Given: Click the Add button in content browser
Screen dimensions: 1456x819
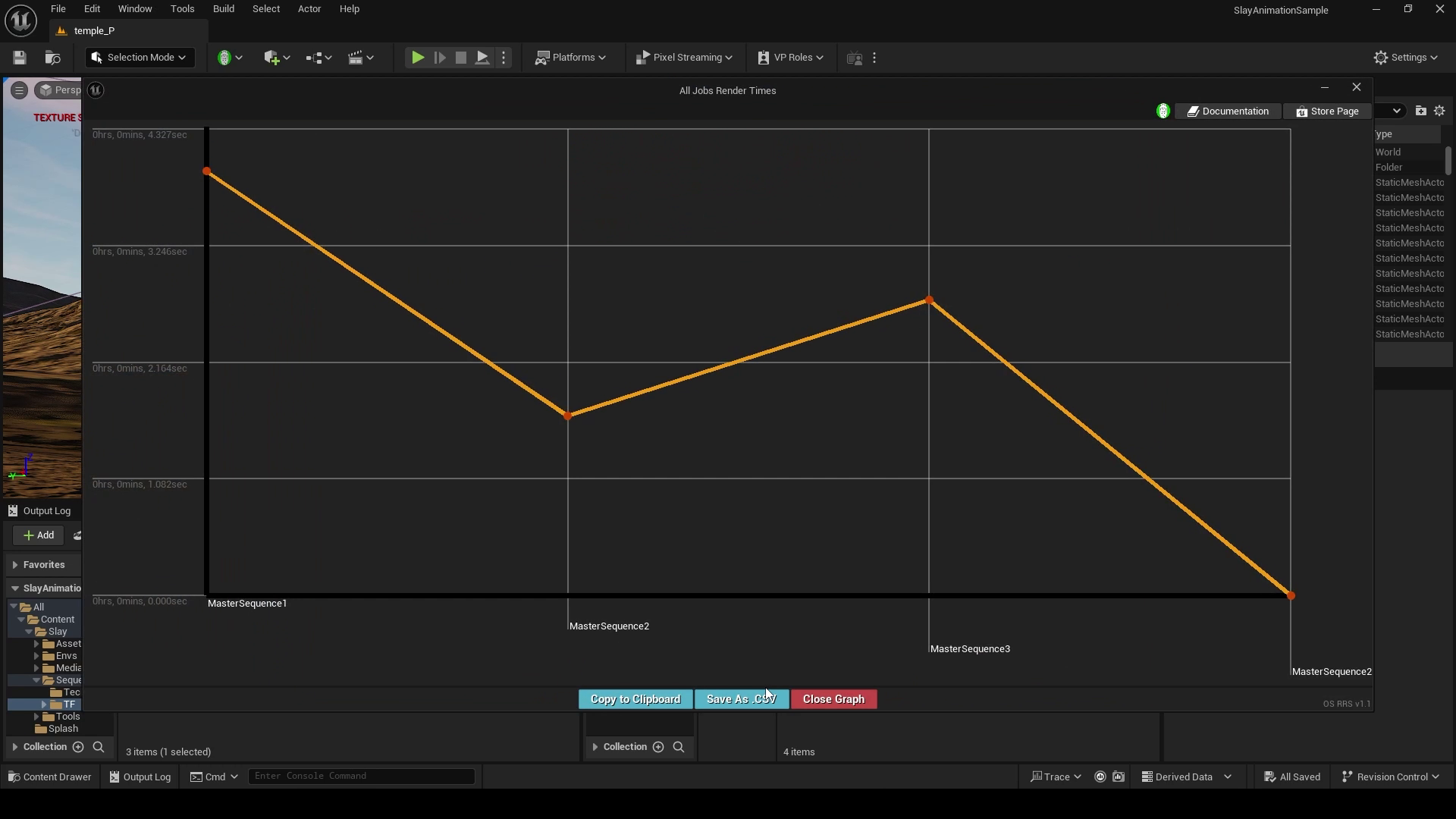Looking at the screenshot, I should click(x=38, y=535).
